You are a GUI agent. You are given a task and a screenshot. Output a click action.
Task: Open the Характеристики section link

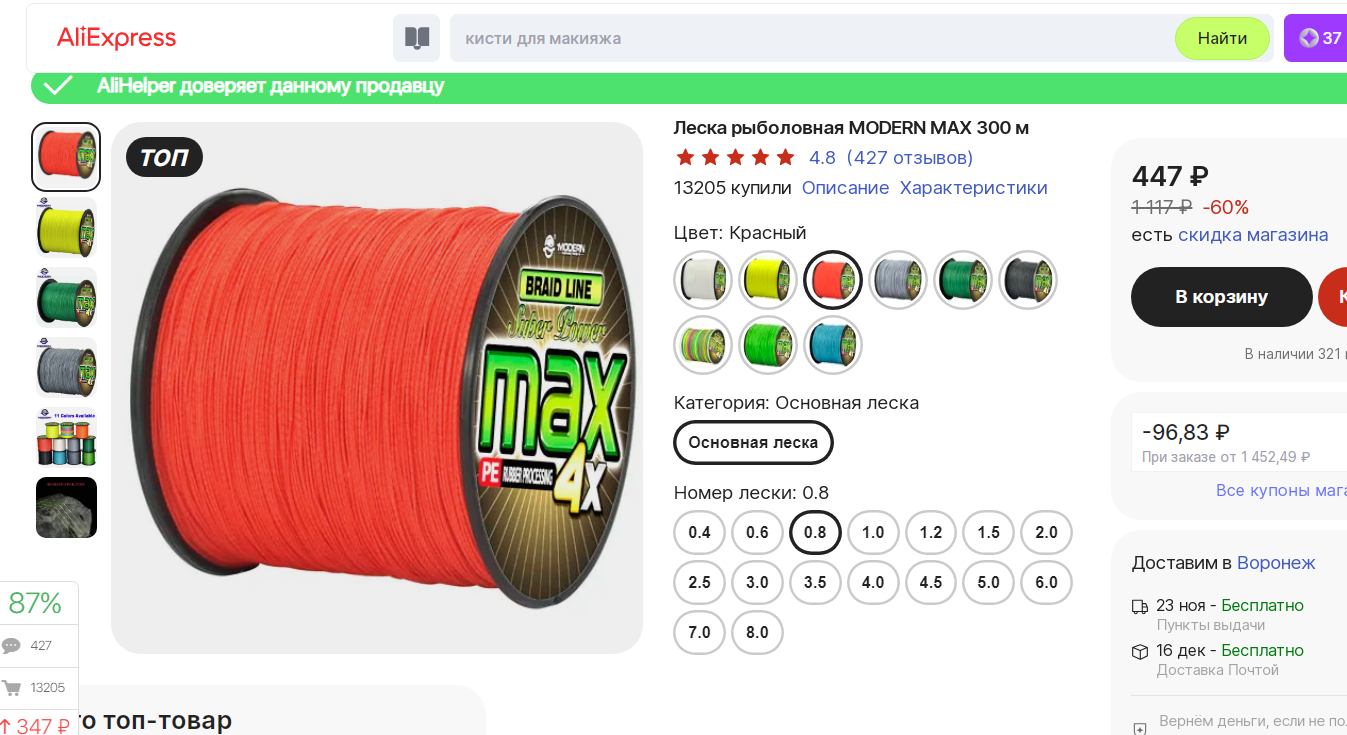(x=973, y=188)
